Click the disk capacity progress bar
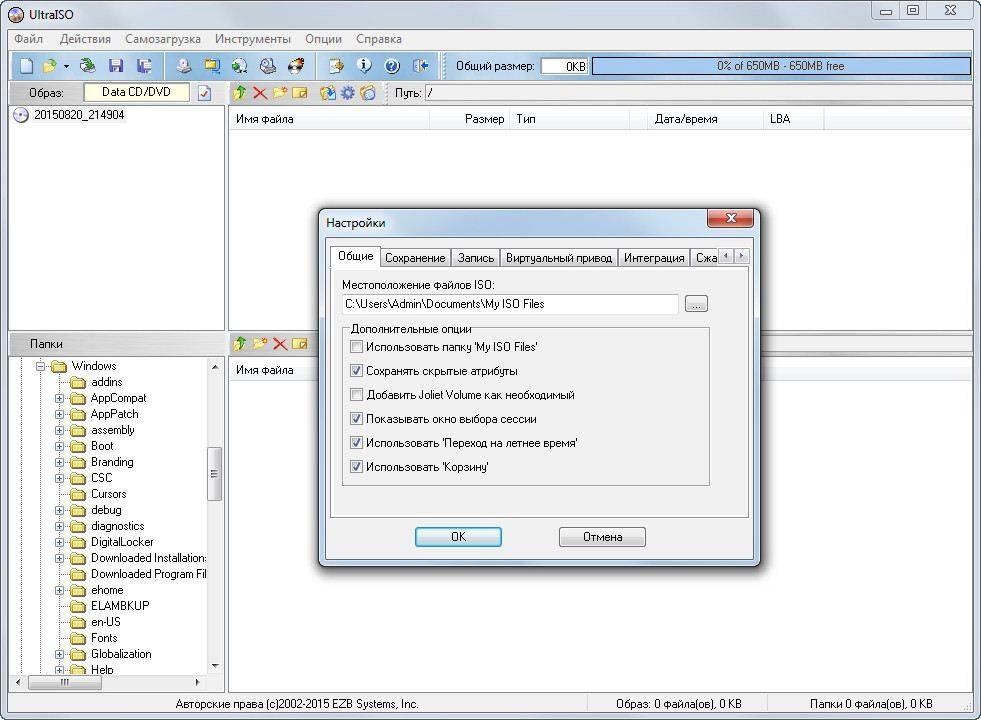This screenshot has width=981, height=720. [x=780, y=66]
